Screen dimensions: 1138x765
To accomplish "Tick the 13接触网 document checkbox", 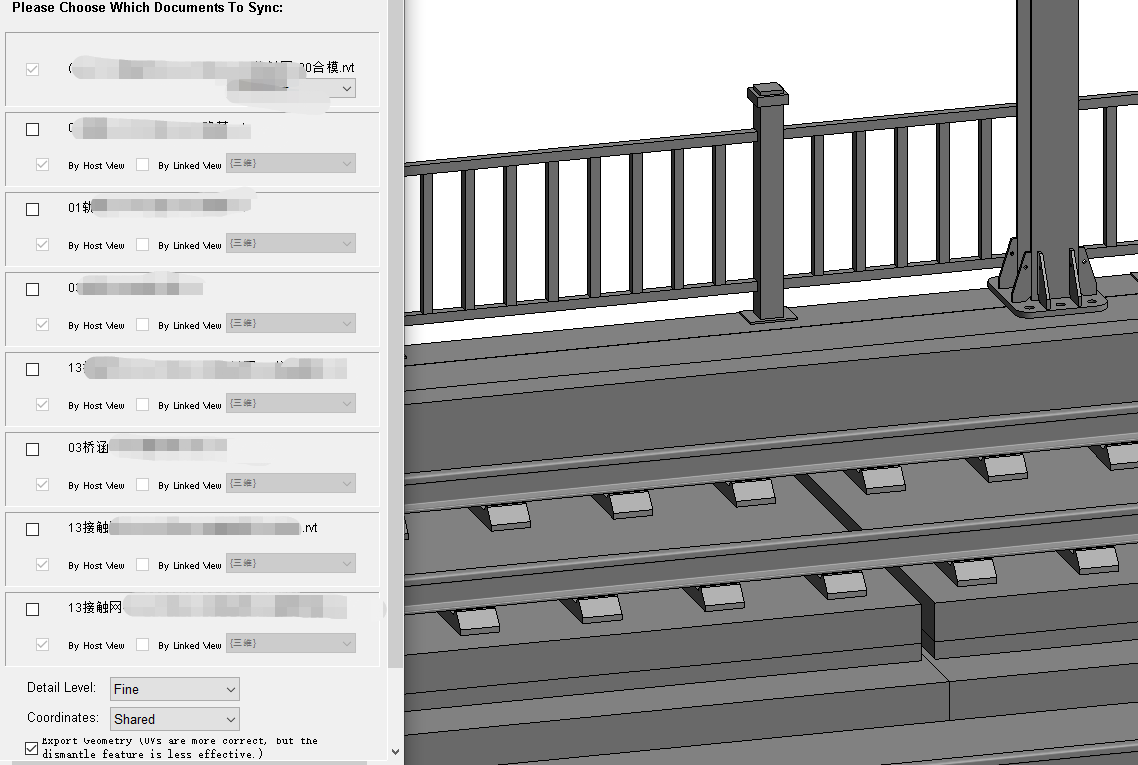I will pos(33,610).
